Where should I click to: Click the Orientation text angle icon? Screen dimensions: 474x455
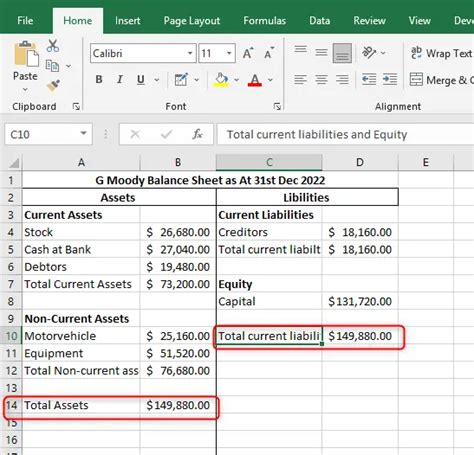[x=369, y=53]
